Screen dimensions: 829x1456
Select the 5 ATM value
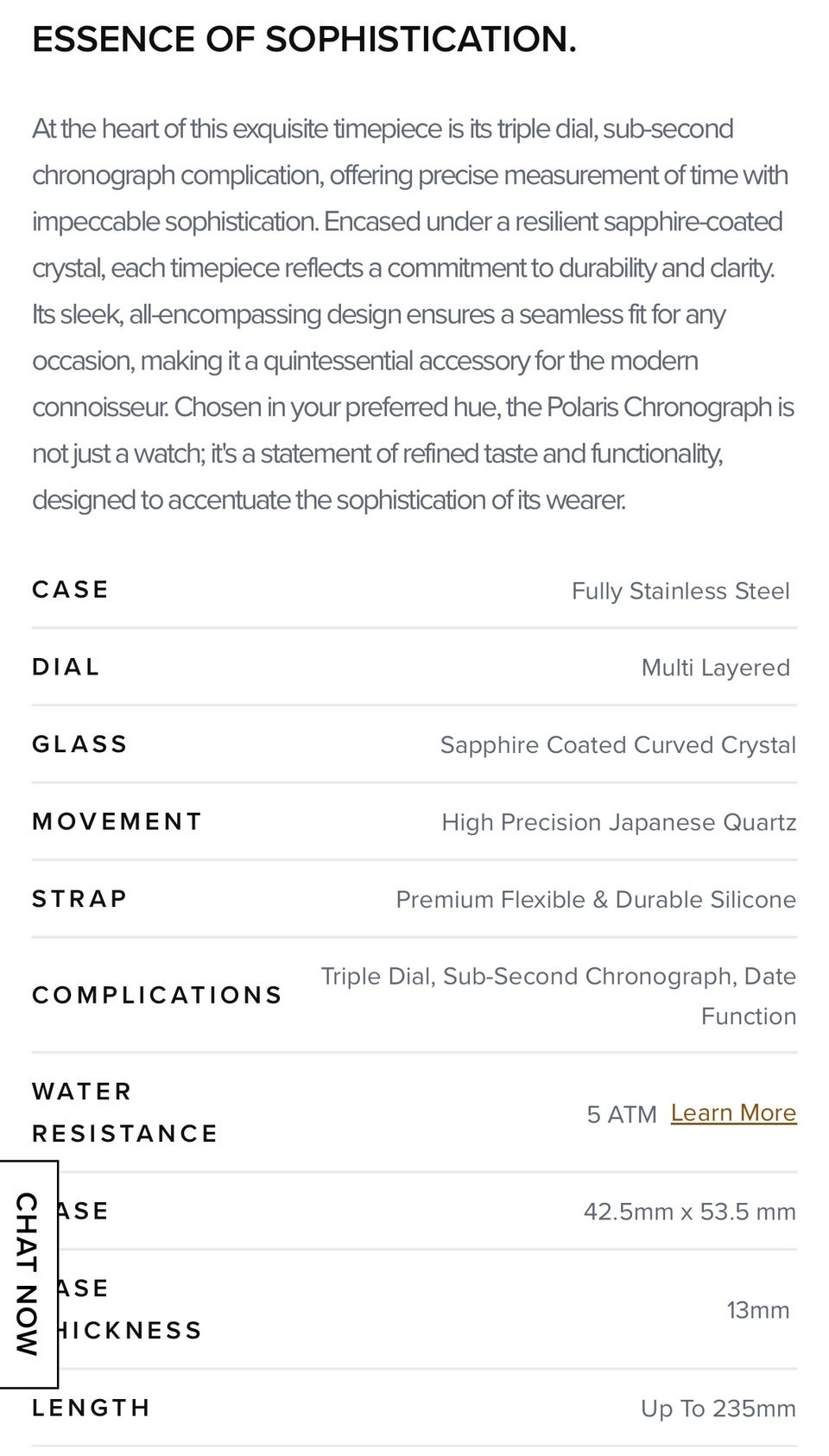[x=622, y=1115]
